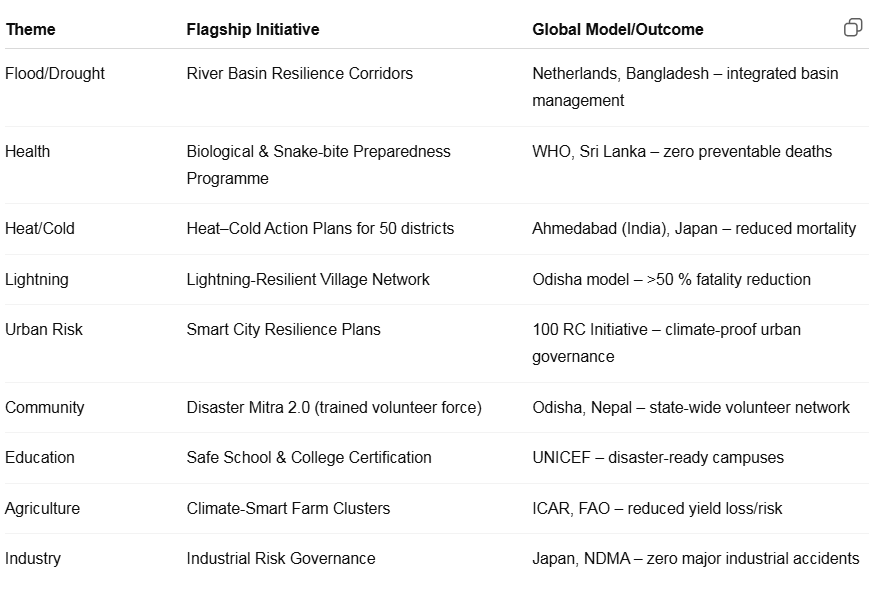Click River Basin Resilience Corridors text
The image size is (876, 589).
[x=299, y=74]
